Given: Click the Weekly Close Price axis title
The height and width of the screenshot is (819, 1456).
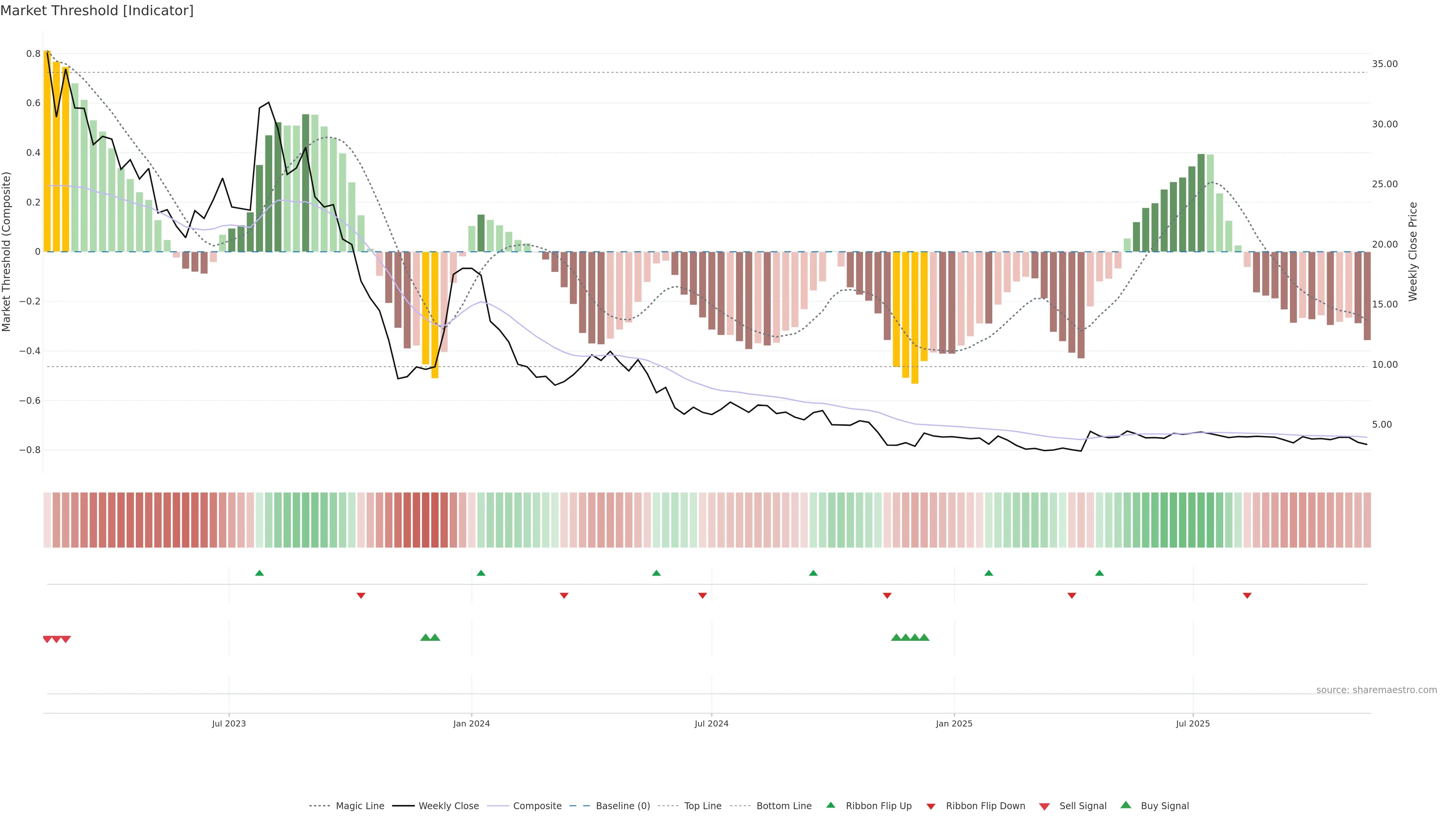Looking at the screenshot, I should pos(1412,251).
